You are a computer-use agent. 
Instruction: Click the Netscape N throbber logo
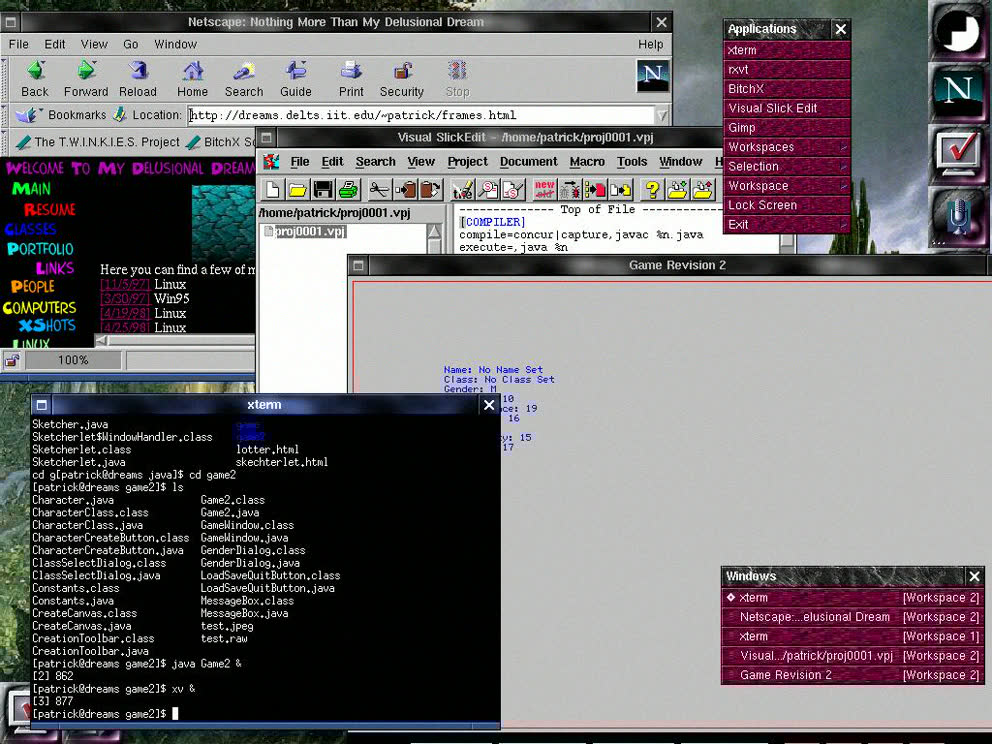[652, 75]
